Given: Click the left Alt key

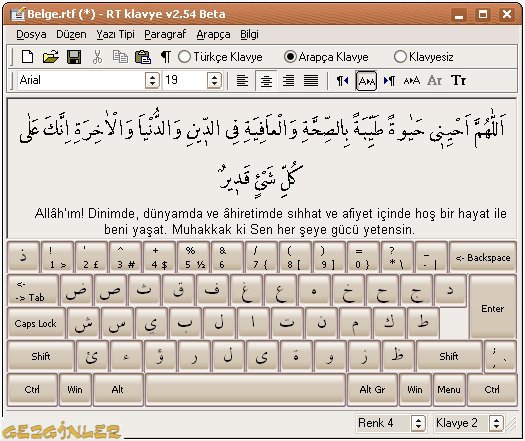Looking at the screenshot, I should (x=118, y=389).
